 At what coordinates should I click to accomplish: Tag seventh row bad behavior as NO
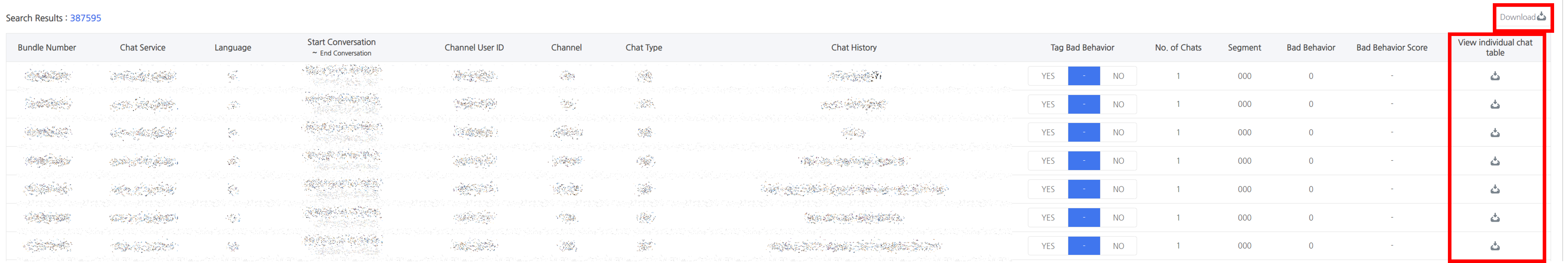[1118, 246]
